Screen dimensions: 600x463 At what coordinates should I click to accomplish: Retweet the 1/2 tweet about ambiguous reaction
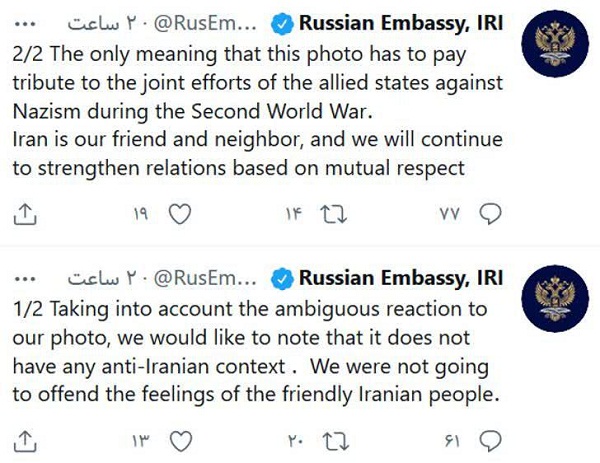coord(336,442)
